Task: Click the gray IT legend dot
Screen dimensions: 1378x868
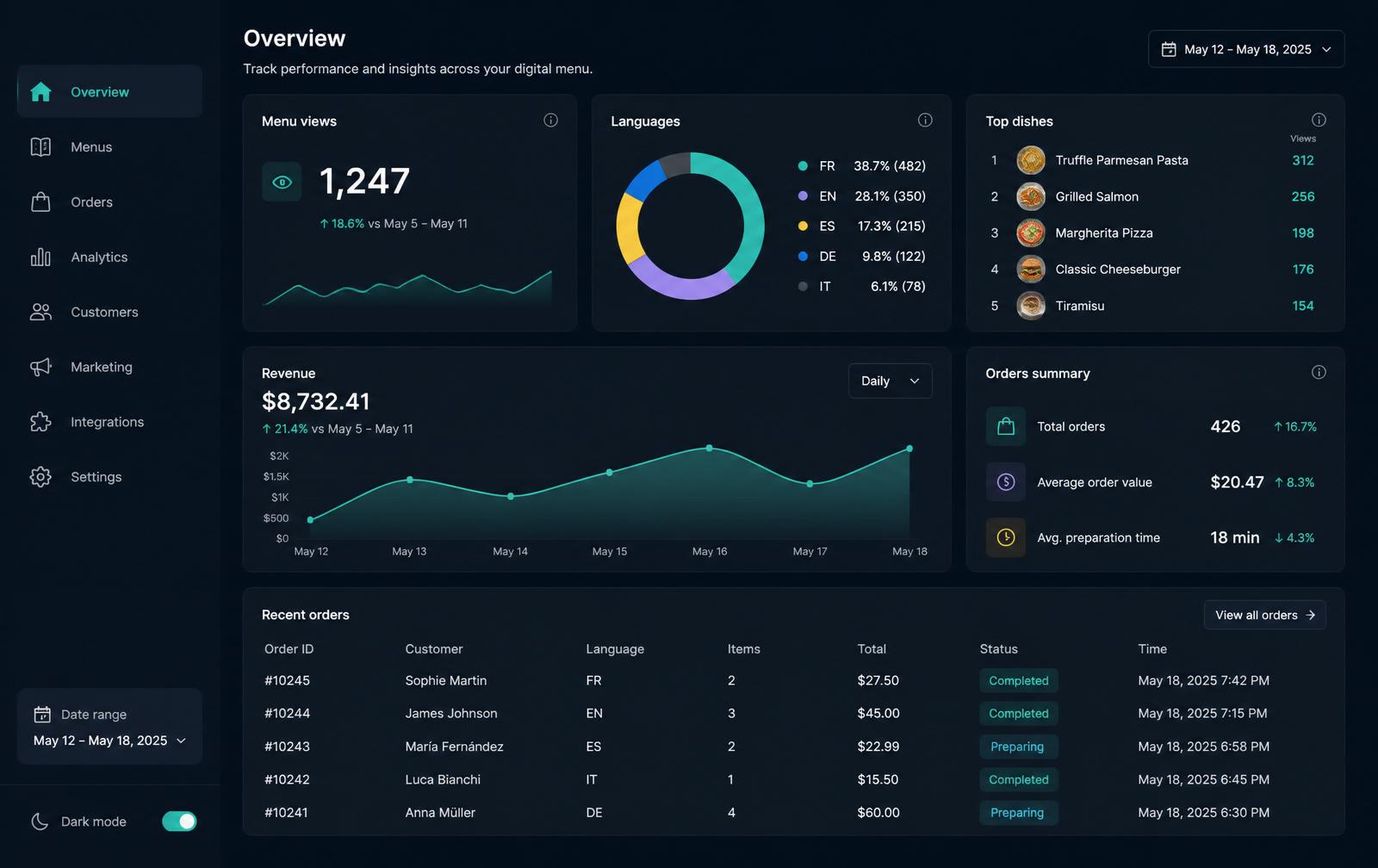Action: (x=803, y=286)
